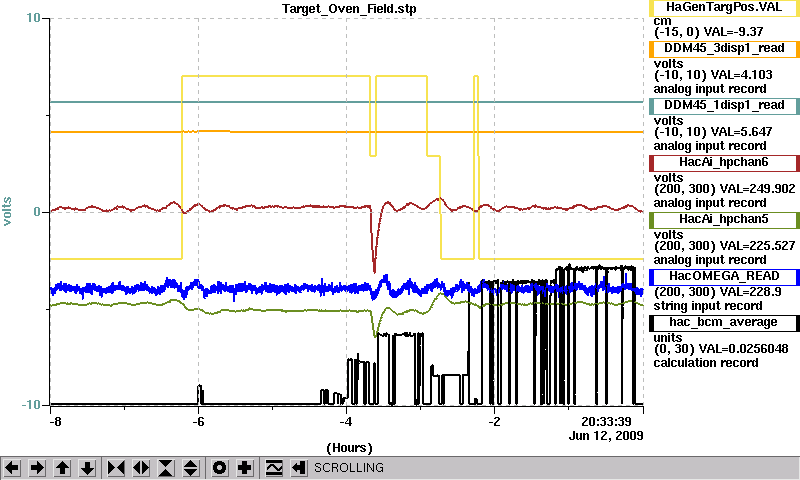Click the VAL=249.902 readout

757,189
